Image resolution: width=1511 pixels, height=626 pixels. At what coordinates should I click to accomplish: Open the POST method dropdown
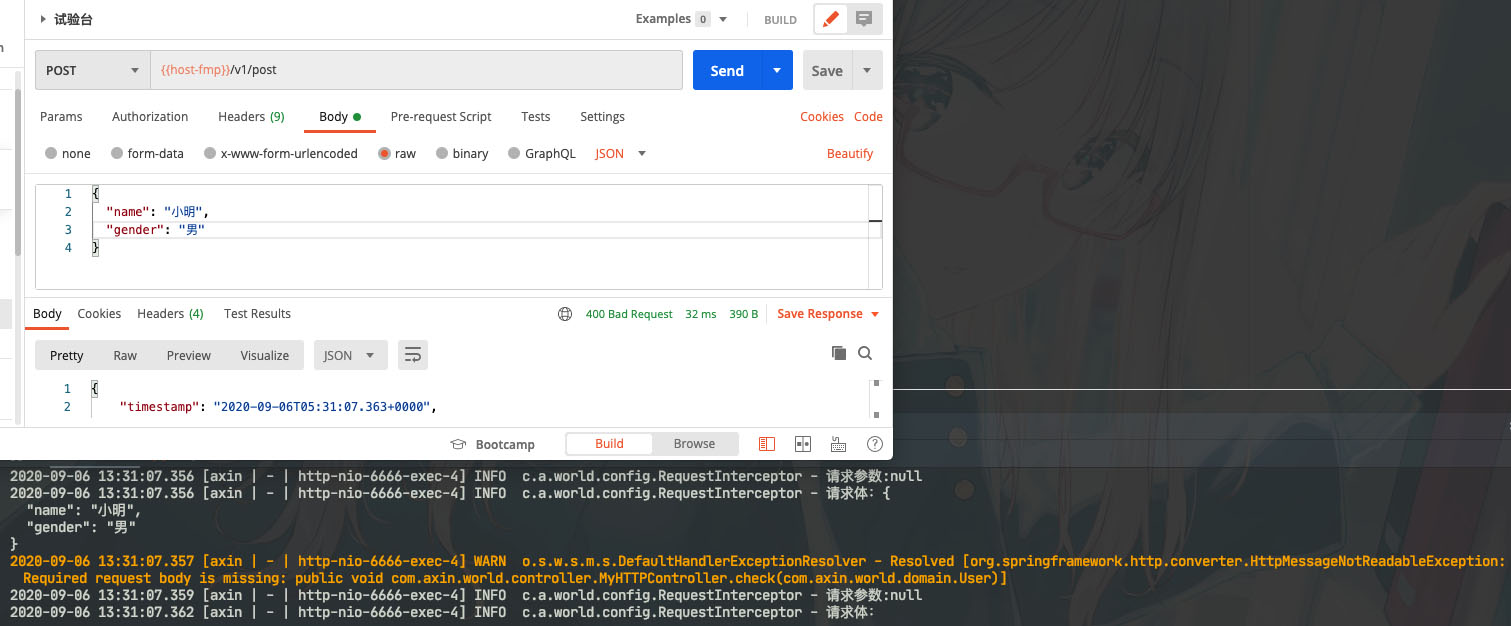[91, 70]
